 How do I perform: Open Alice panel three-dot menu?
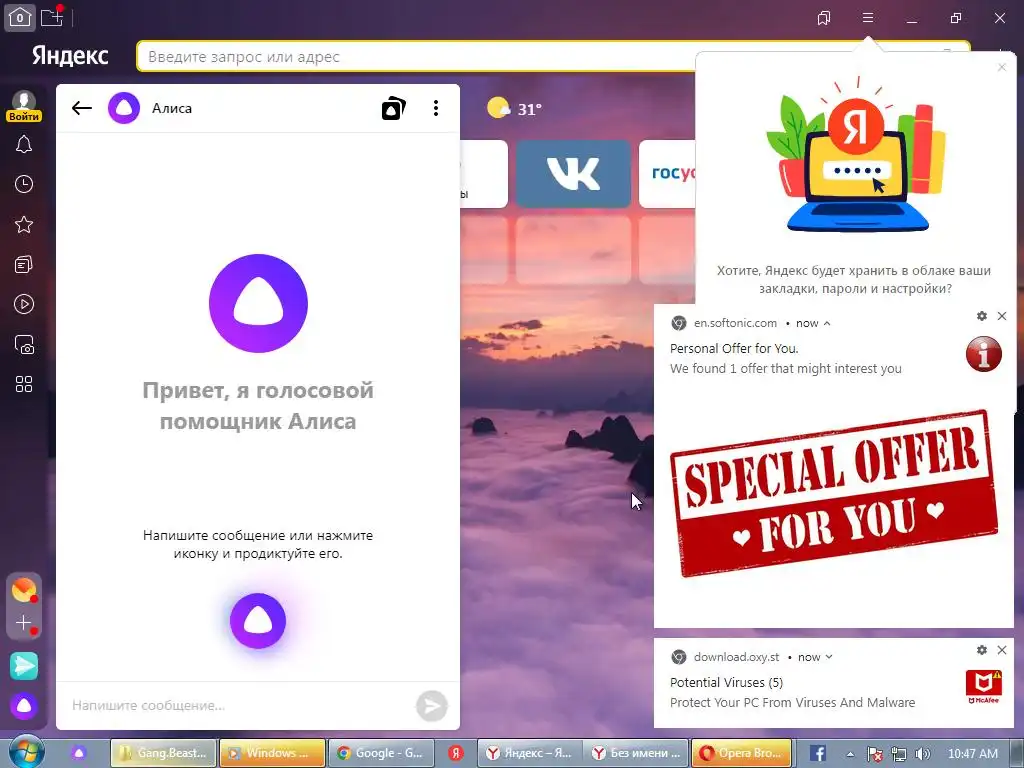pyautogui.click(x=436, y=108)
